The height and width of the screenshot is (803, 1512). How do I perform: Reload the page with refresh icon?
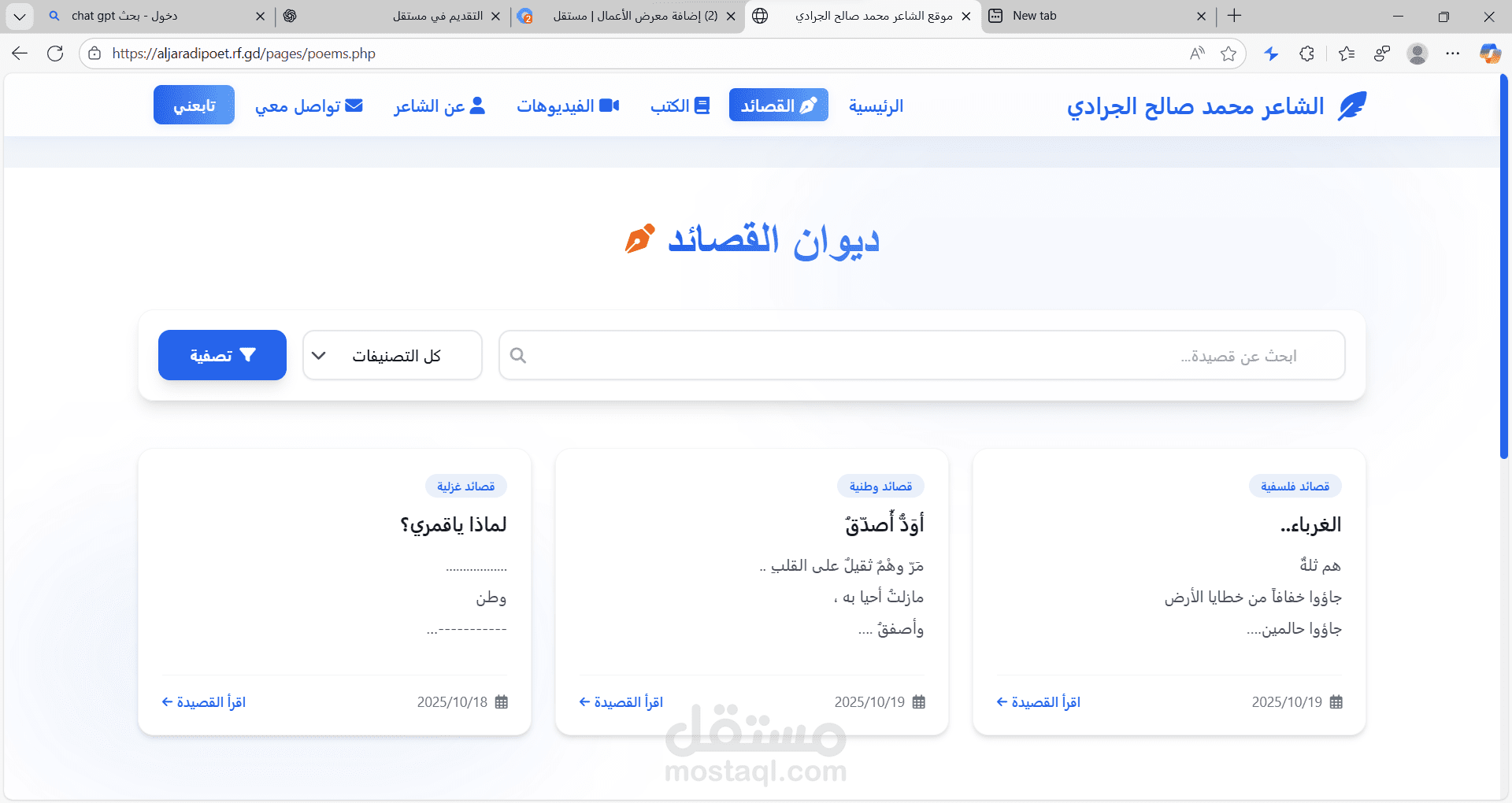coord(55,54)
